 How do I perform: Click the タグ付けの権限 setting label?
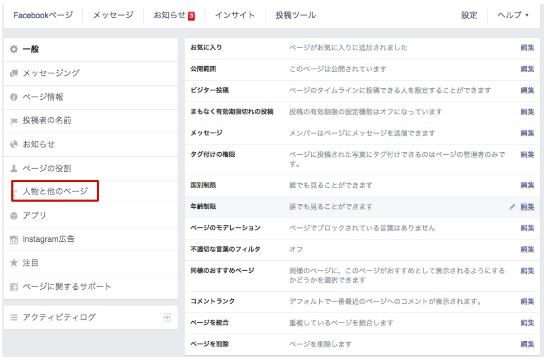(213, 154)
